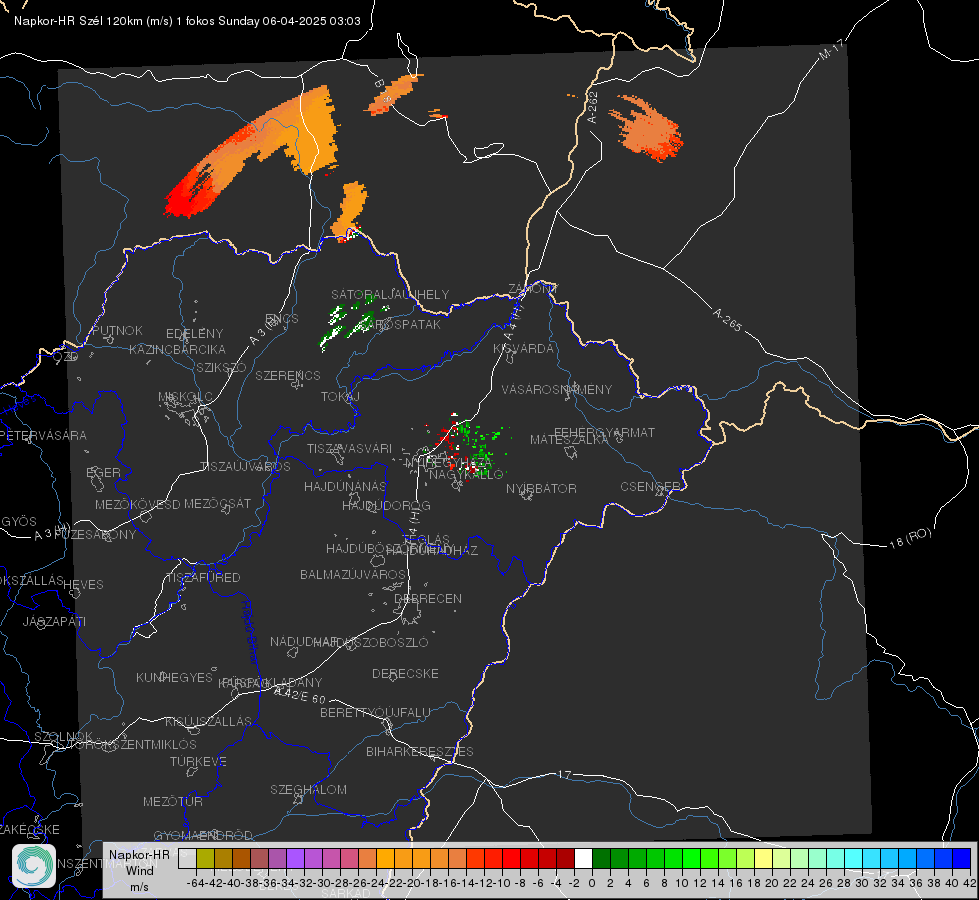This screenshot has width=979, height=900.
Task: Click the HEVES town label
Action: [x=84, y=585]
